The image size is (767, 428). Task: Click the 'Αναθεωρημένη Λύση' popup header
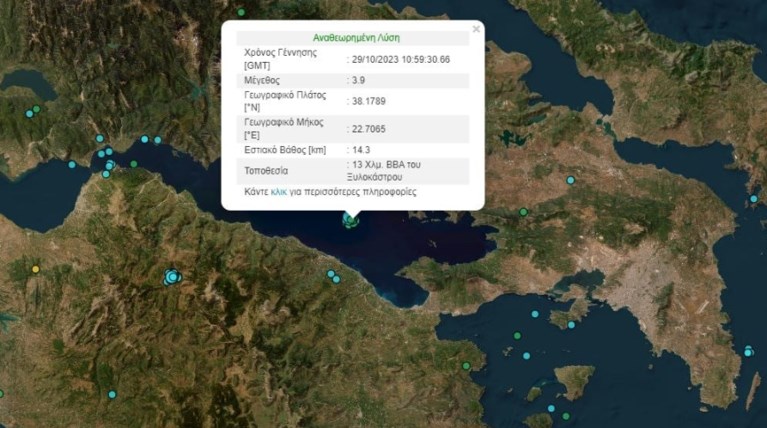pyautogui.click(x=356, y=36)
